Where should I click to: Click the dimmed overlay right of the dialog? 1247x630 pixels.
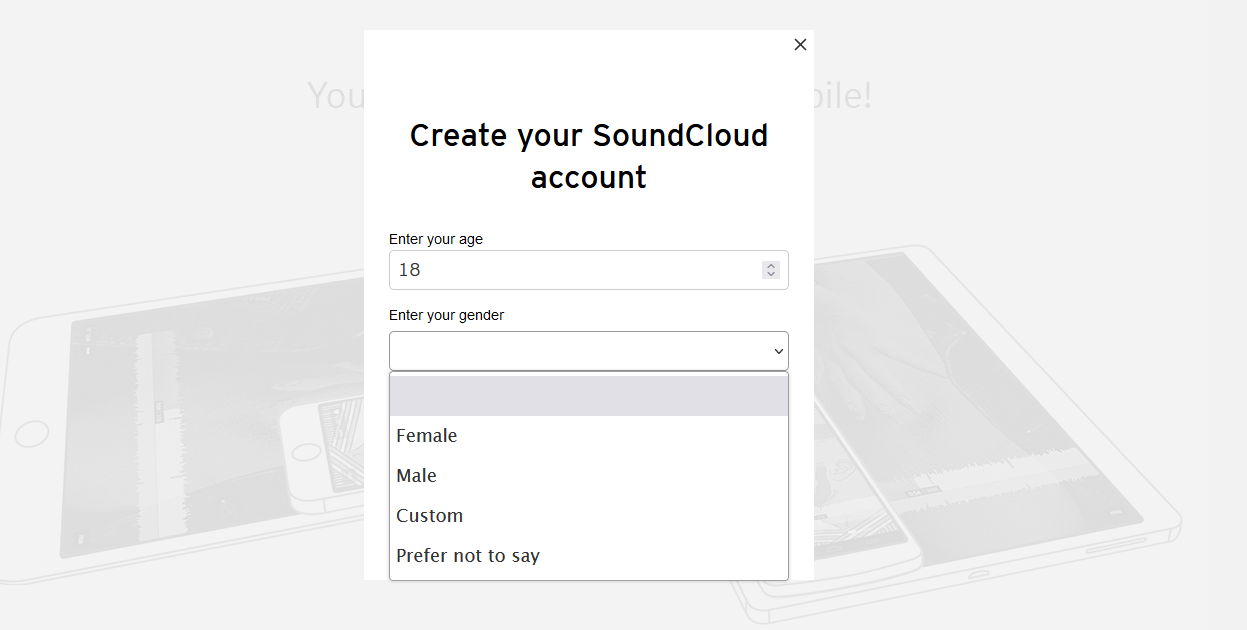coord(1030,150)
